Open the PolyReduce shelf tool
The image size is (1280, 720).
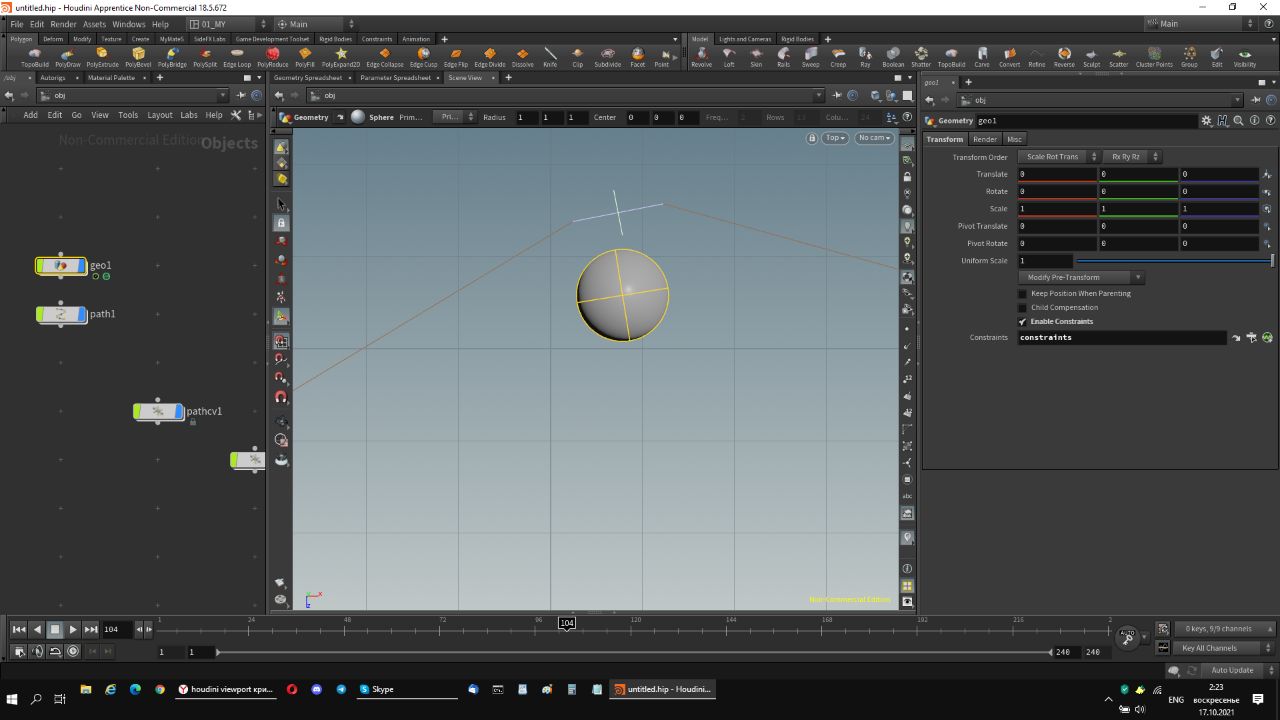click(x=272, y=55)
